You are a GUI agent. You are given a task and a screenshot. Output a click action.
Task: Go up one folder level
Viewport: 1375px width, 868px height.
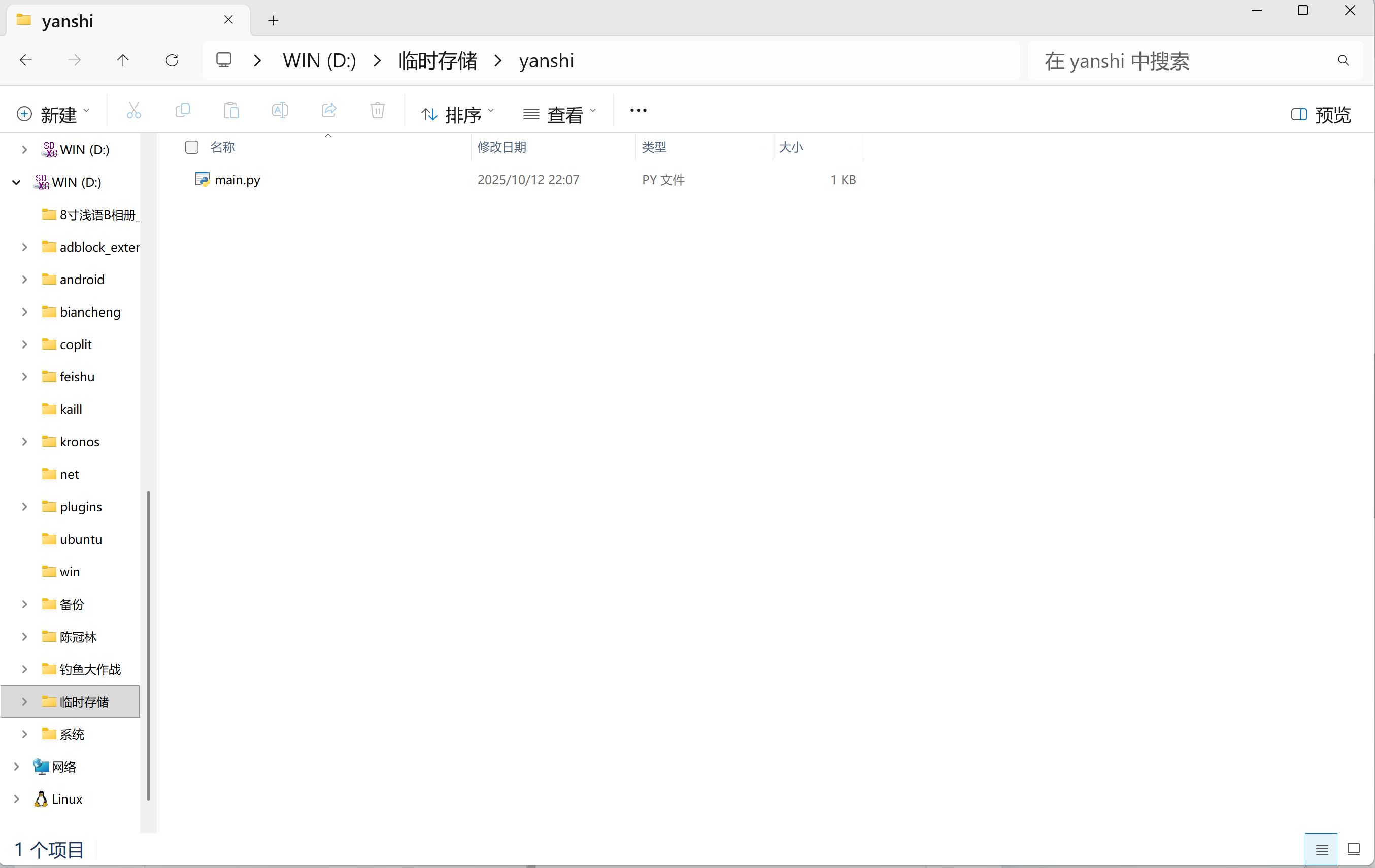point(123,60)
